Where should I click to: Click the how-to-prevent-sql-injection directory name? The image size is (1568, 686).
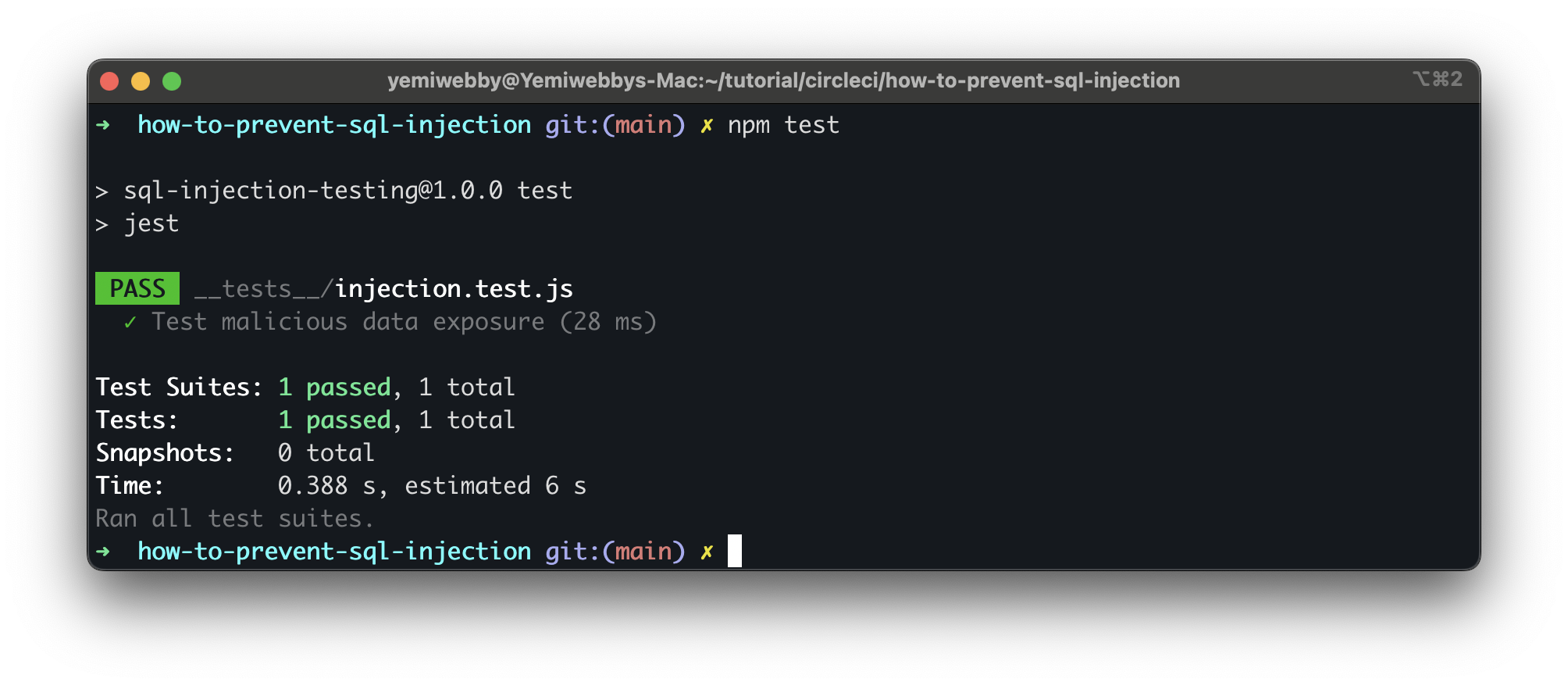pyautogui.click(x=333, y=124)
